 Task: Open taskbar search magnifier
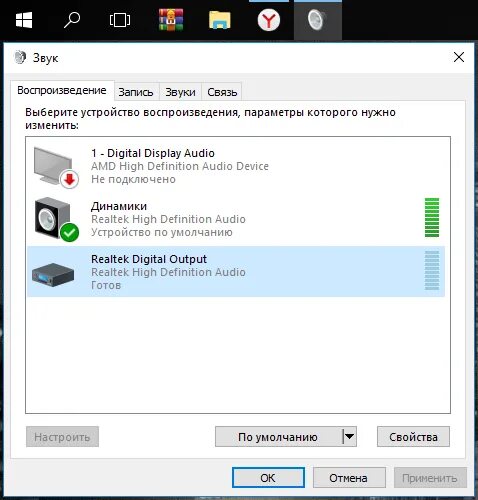[72, 20]
